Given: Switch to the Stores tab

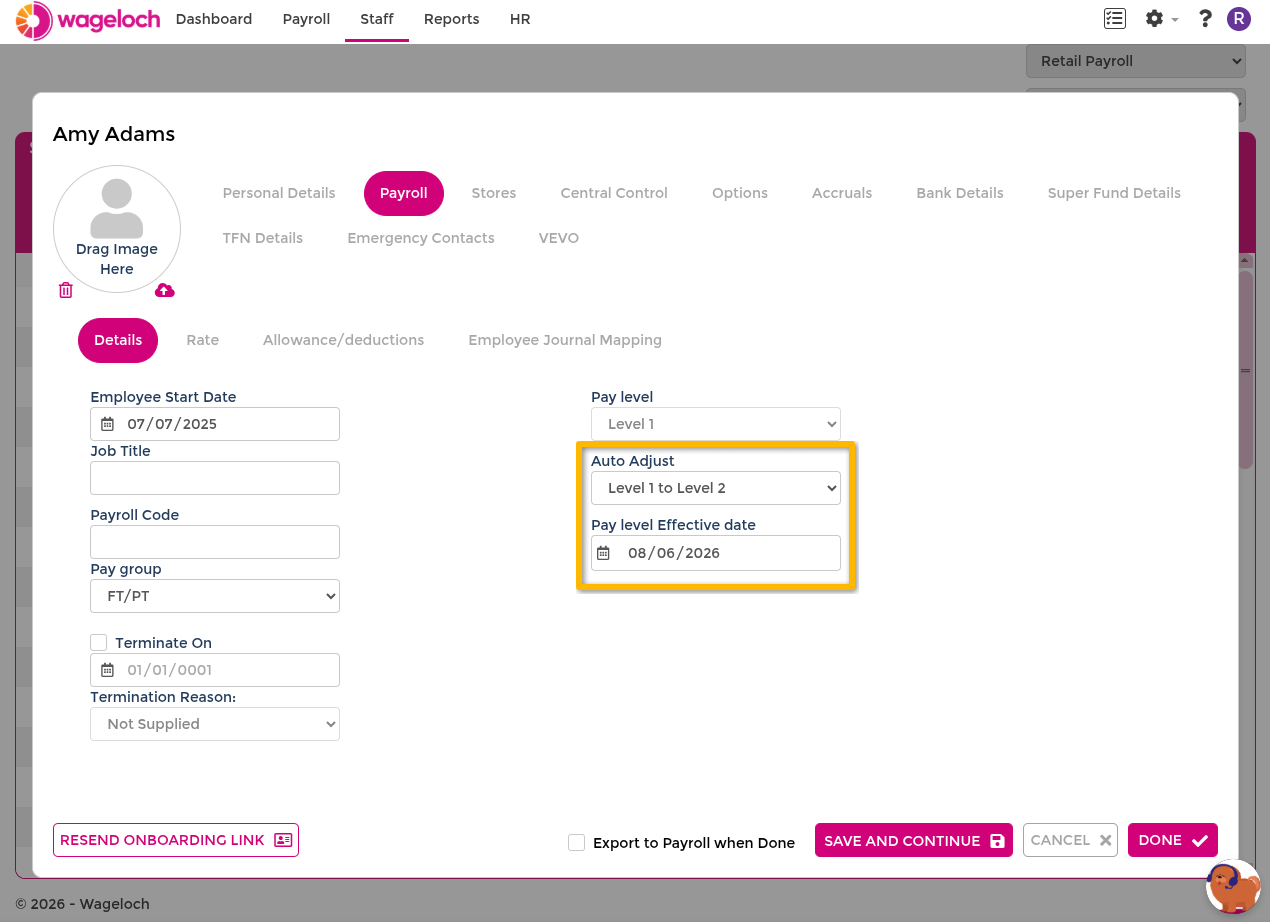Looking at the screenshot, I should click(494, 193).
